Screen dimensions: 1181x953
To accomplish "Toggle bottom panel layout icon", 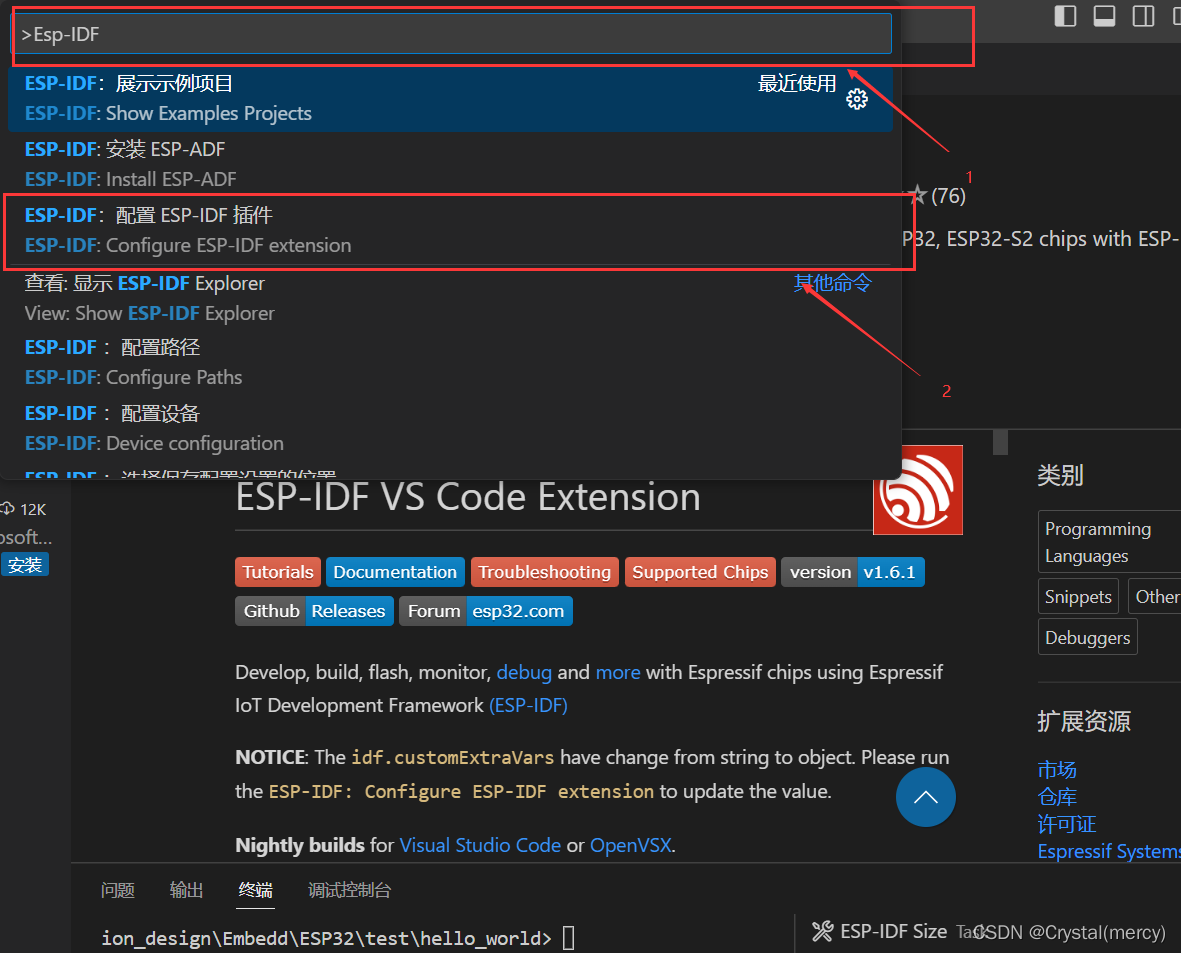I will [x=1104, y=16].
